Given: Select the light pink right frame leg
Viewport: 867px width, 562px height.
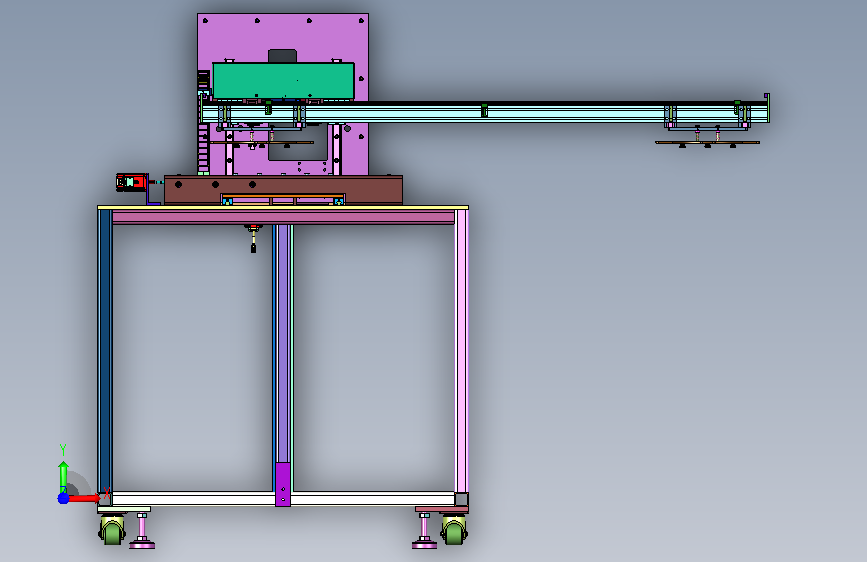Looking at the screenshot, I should (x=461, y=352).
